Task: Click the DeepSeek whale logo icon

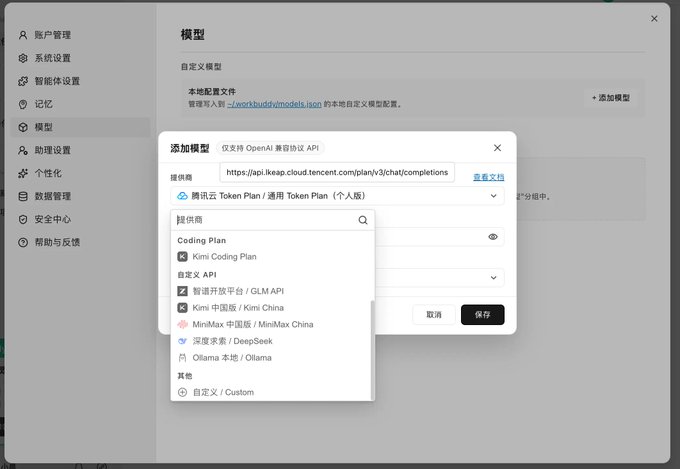Action: pyautogui.click(x=183, y=341)
